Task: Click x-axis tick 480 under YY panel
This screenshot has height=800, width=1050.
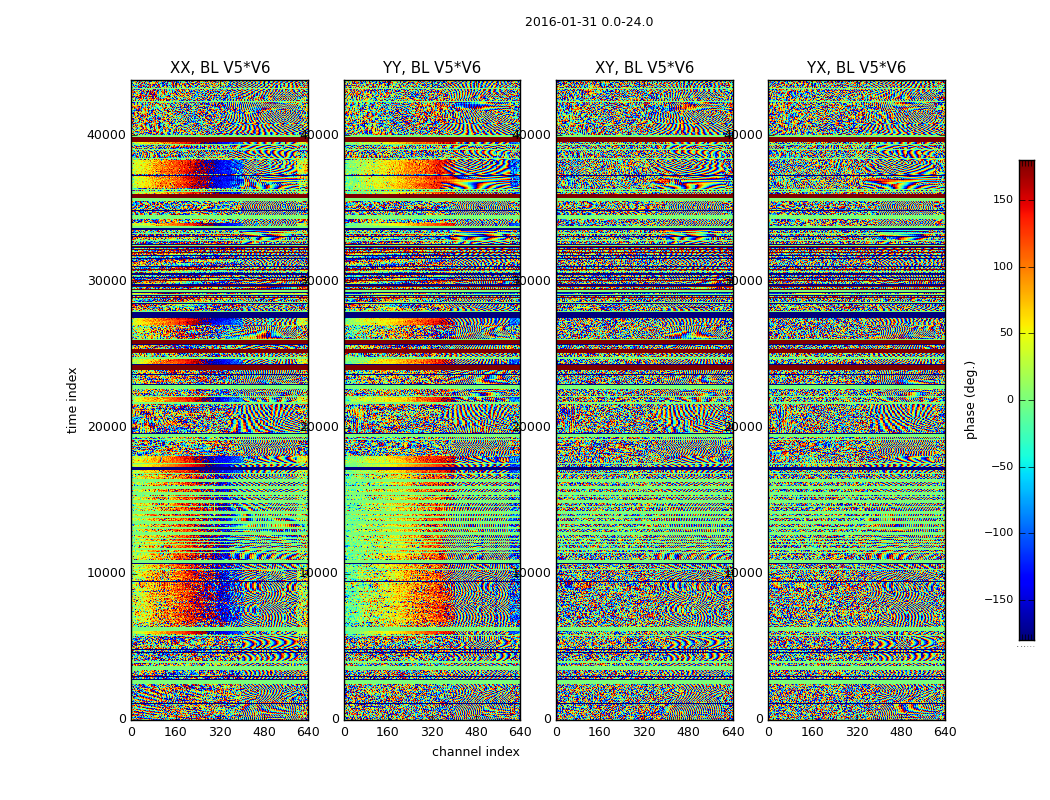Action: 476,732
